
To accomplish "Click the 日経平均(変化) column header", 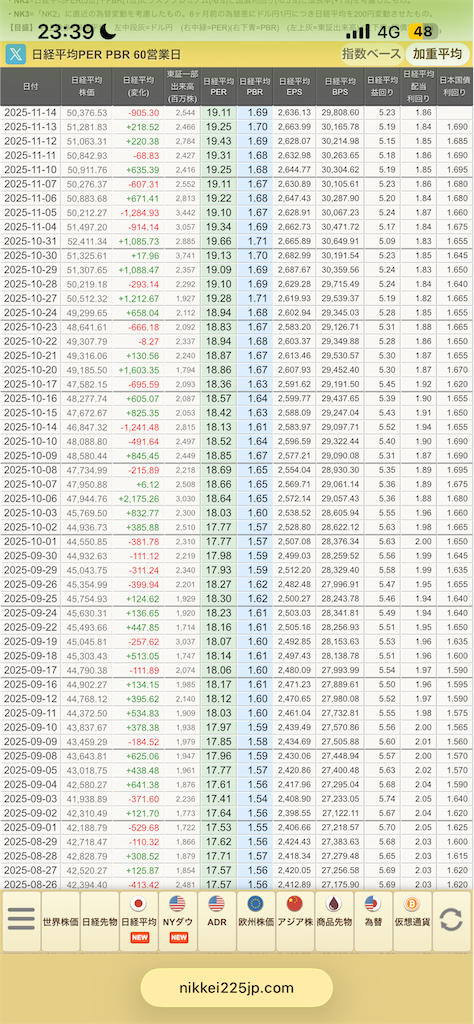I will click(138, 86).
